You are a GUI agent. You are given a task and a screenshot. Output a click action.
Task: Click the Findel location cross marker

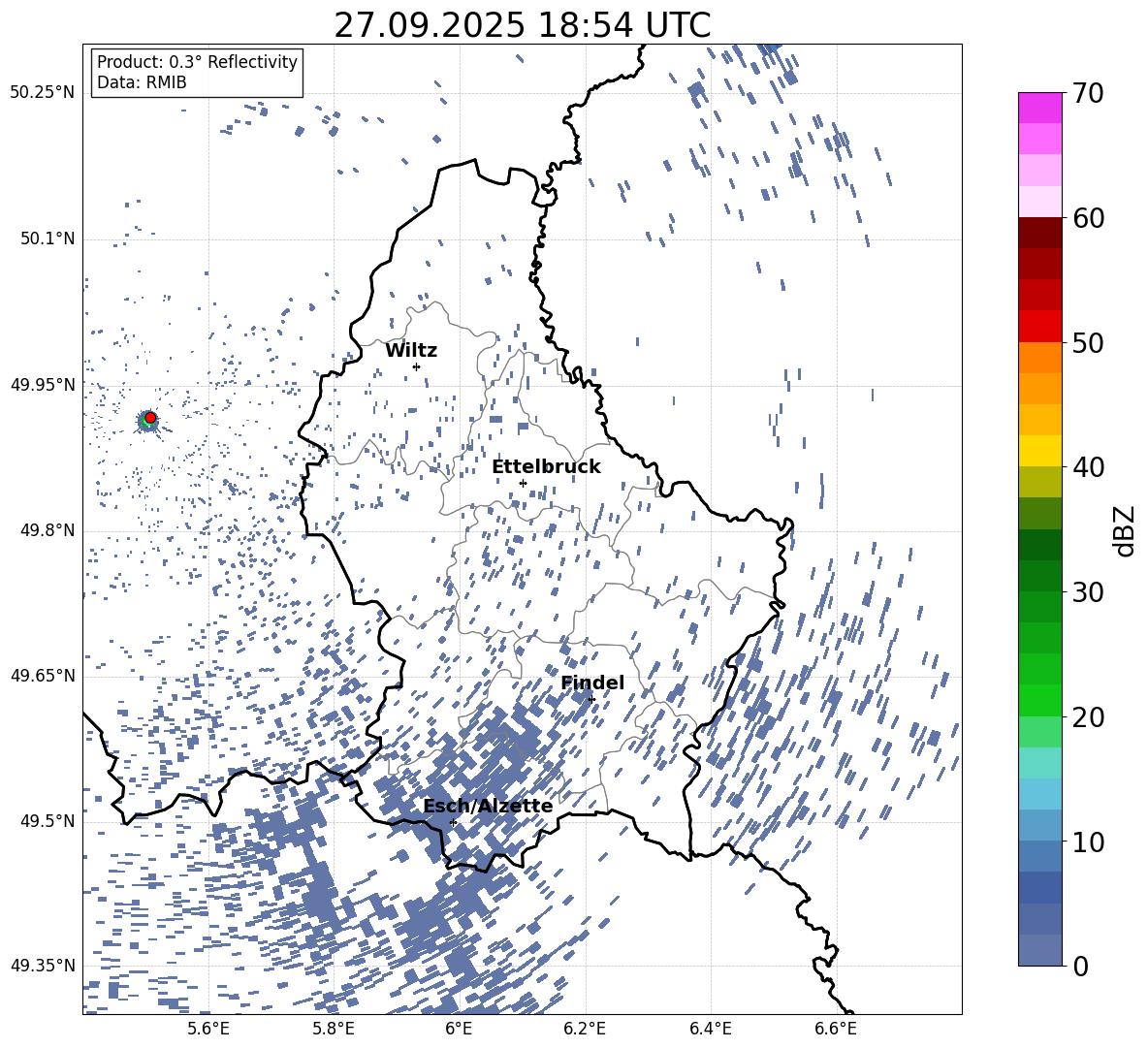(x=591, y=699)
